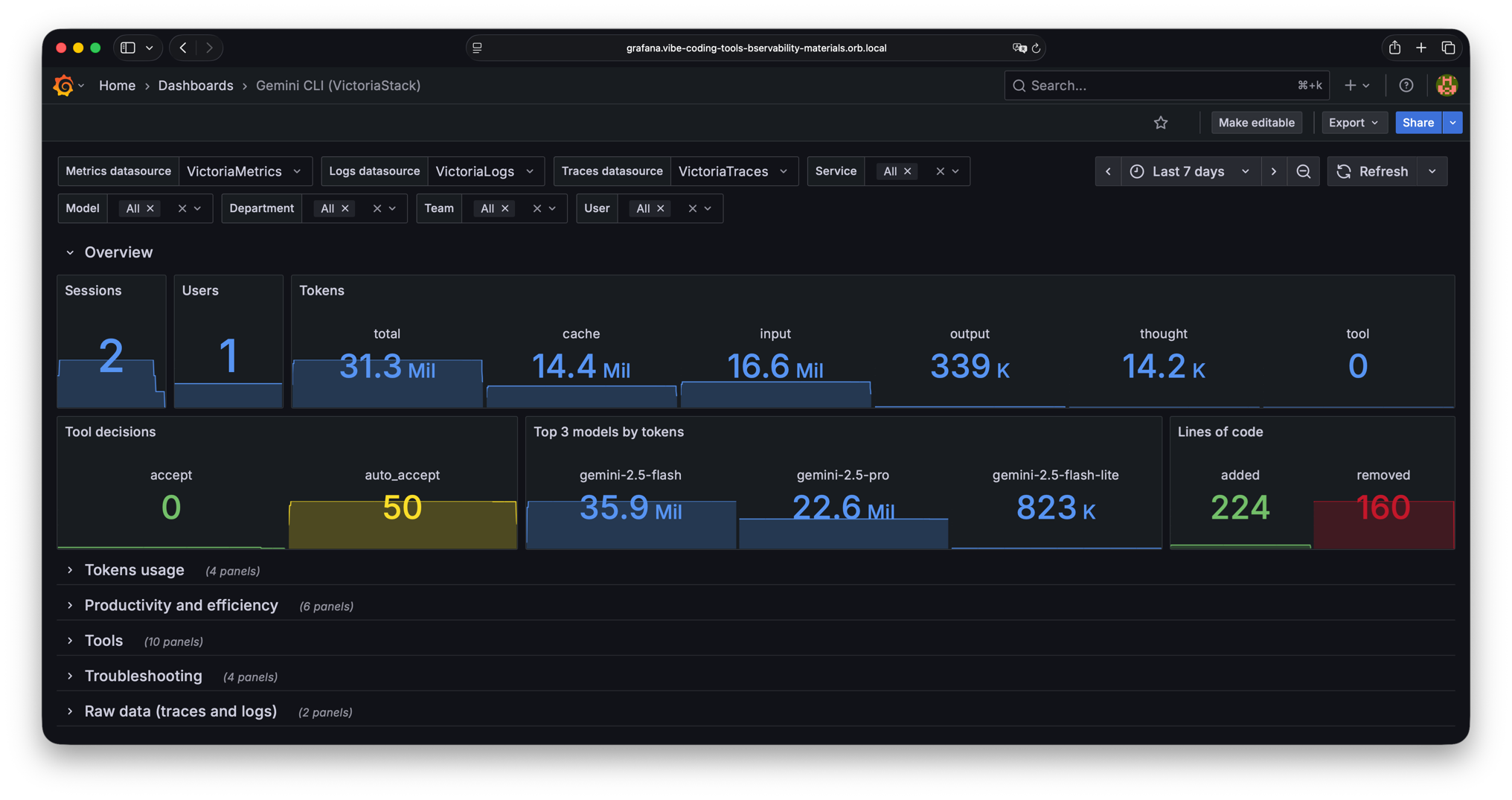Image resolution: width=1512 pixels, height=800 pixels.
Task: Click the Grafana logo icon
Action: pos(64,86)
